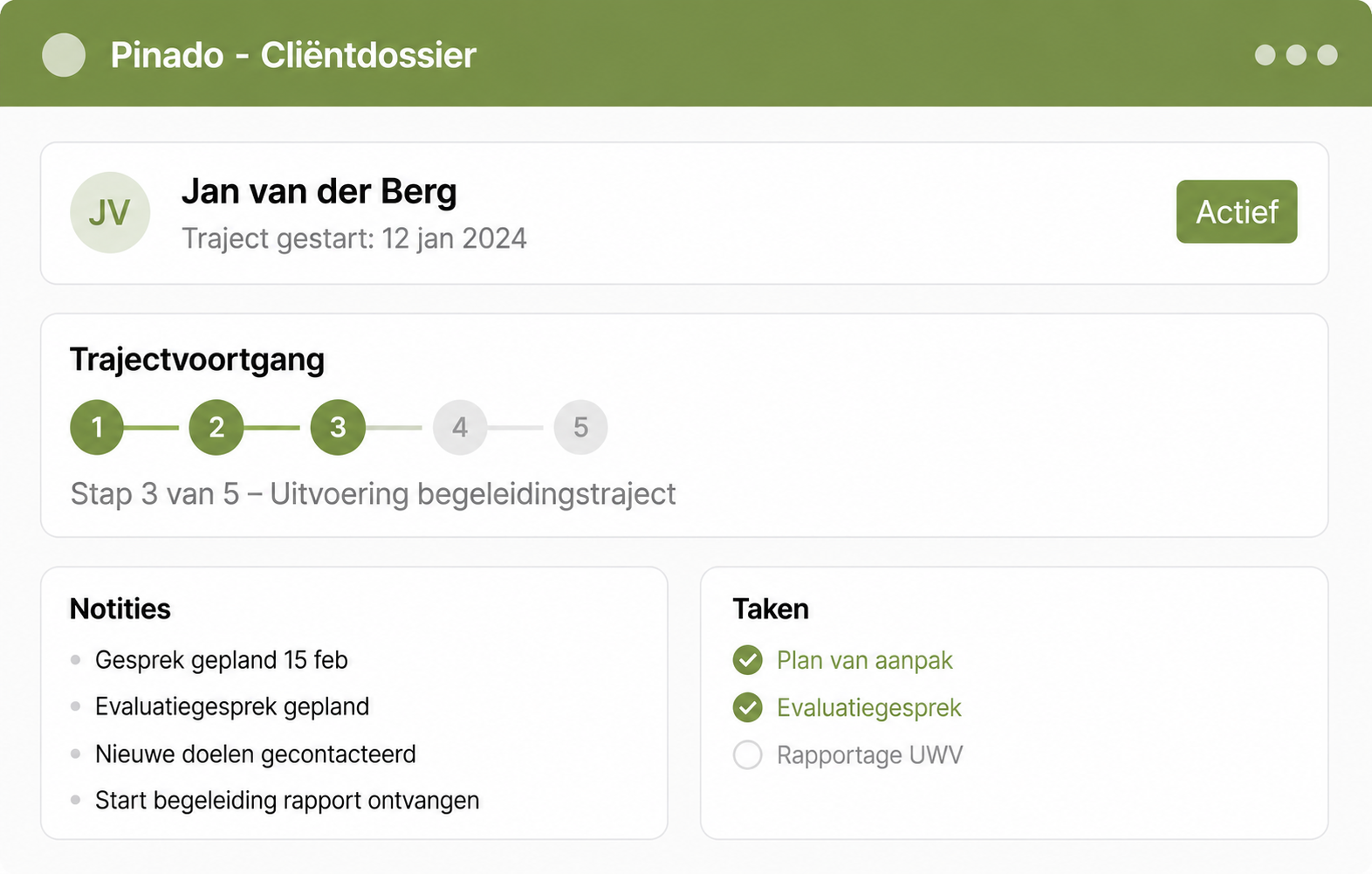This screenshot has height=874, width=1372.
Task: Select step 2 circle in Trajectvoortgang
Action: click(216, 427)
